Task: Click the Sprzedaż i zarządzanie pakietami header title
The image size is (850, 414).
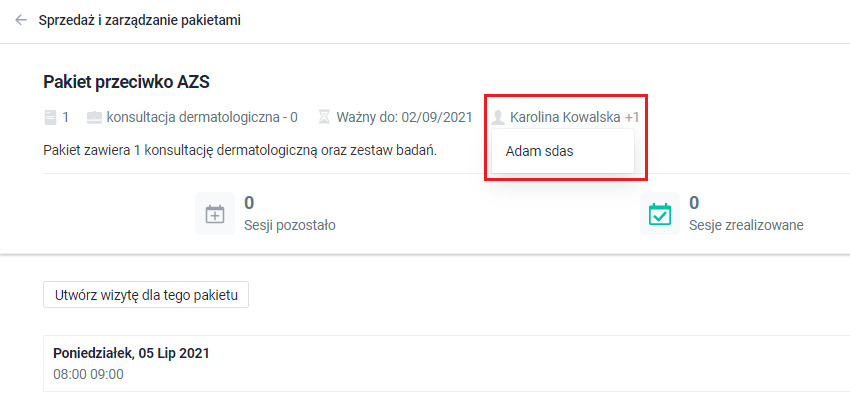Action: [x=139, y=20]
